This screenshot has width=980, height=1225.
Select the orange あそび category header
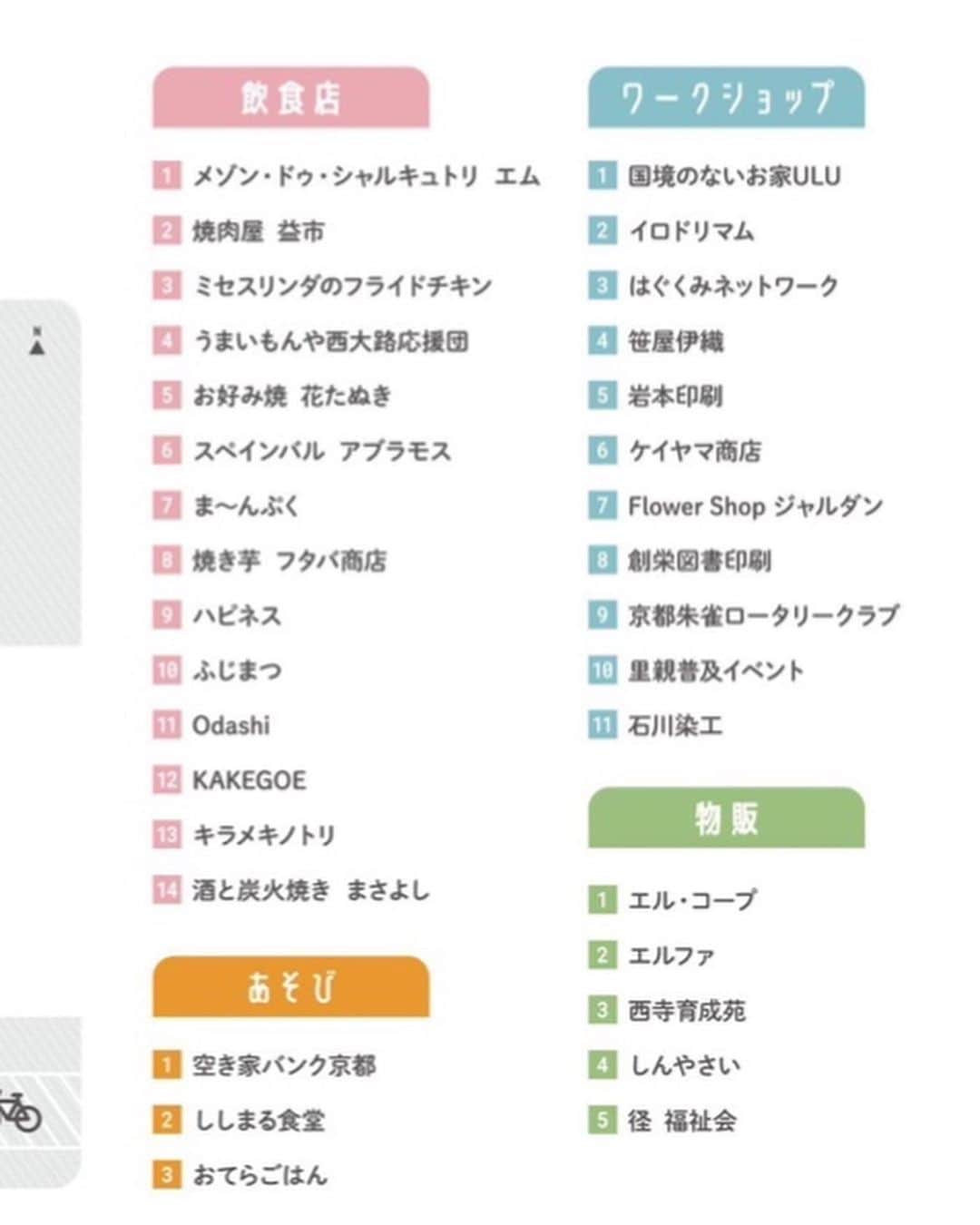[290, 986]
